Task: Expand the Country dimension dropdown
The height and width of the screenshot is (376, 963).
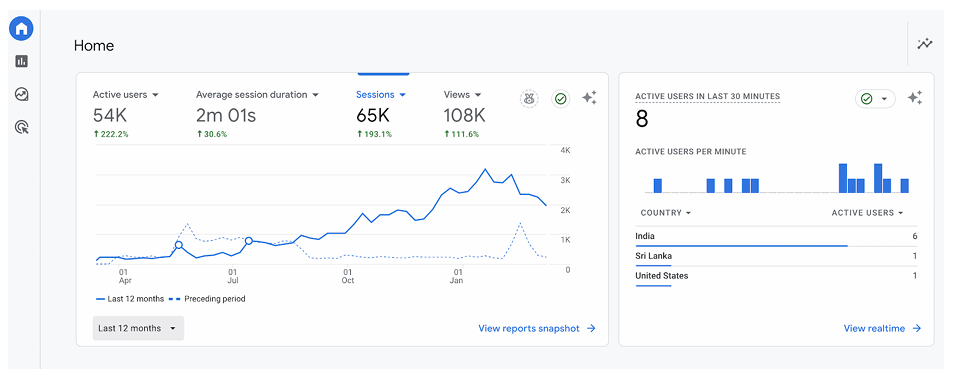Action: 665,213
